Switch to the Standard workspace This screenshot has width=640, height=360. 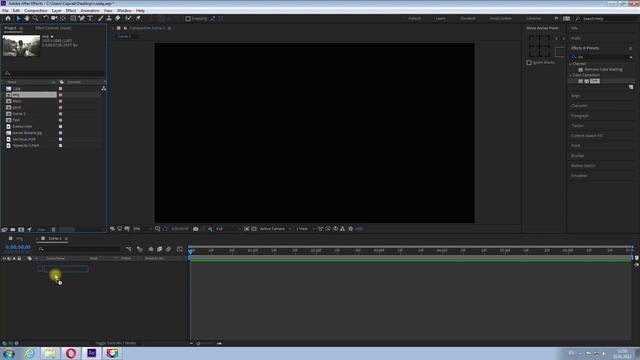468,18
